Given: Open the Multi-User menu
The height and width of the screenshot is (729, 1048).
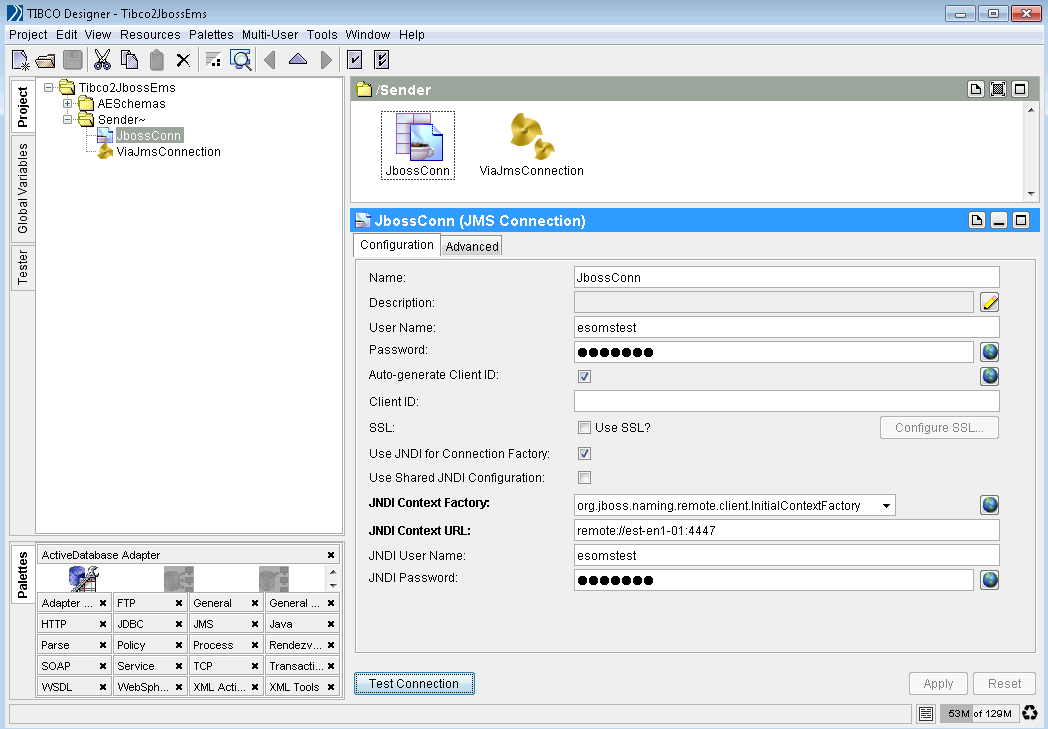Looking at the screenshot, I should pos(270,35).
